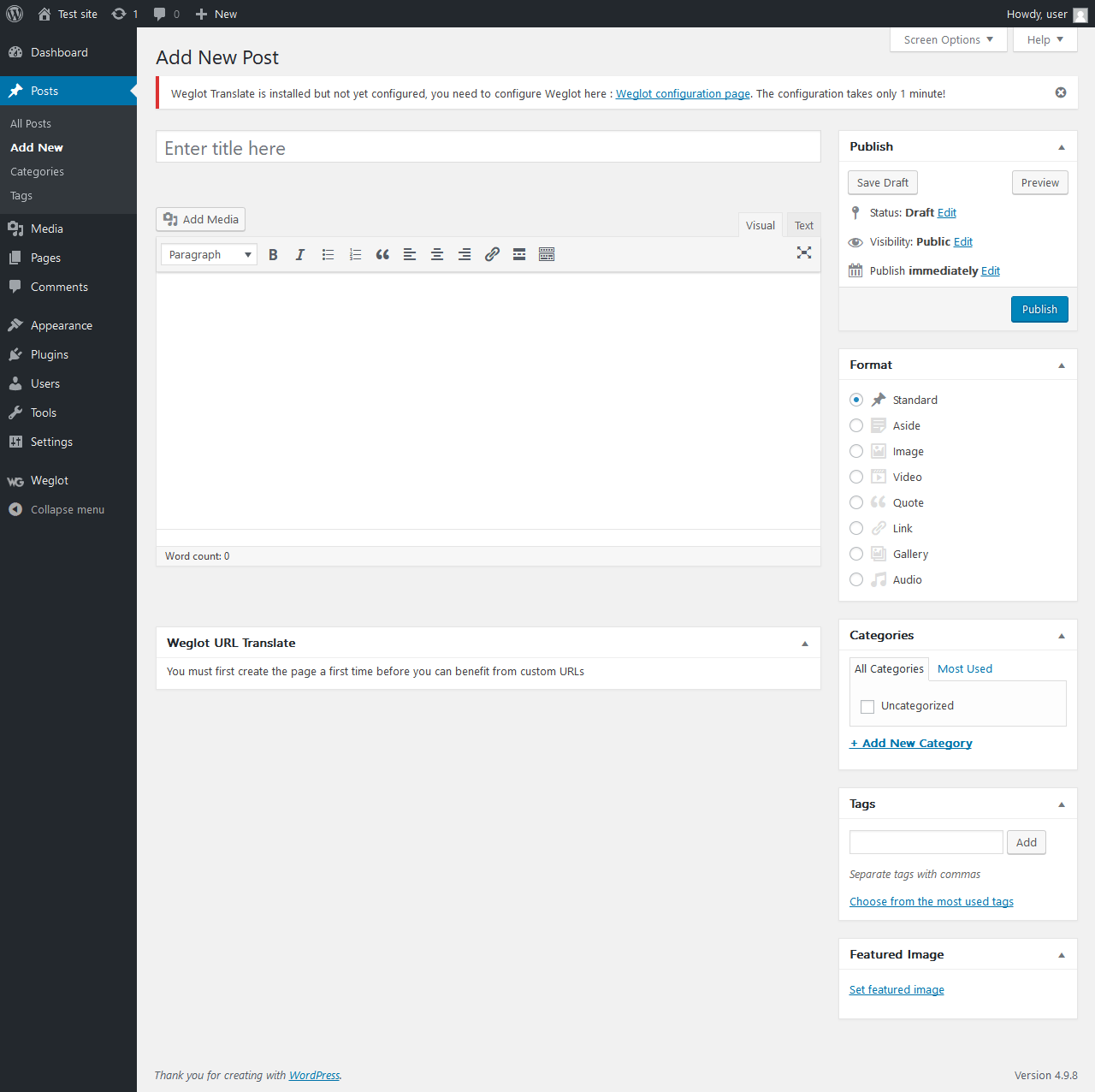1095x1092 pixels.
Task: Collapse the Weglot URL Translate box
Action: pyautogui.click(x=805, y=644)
